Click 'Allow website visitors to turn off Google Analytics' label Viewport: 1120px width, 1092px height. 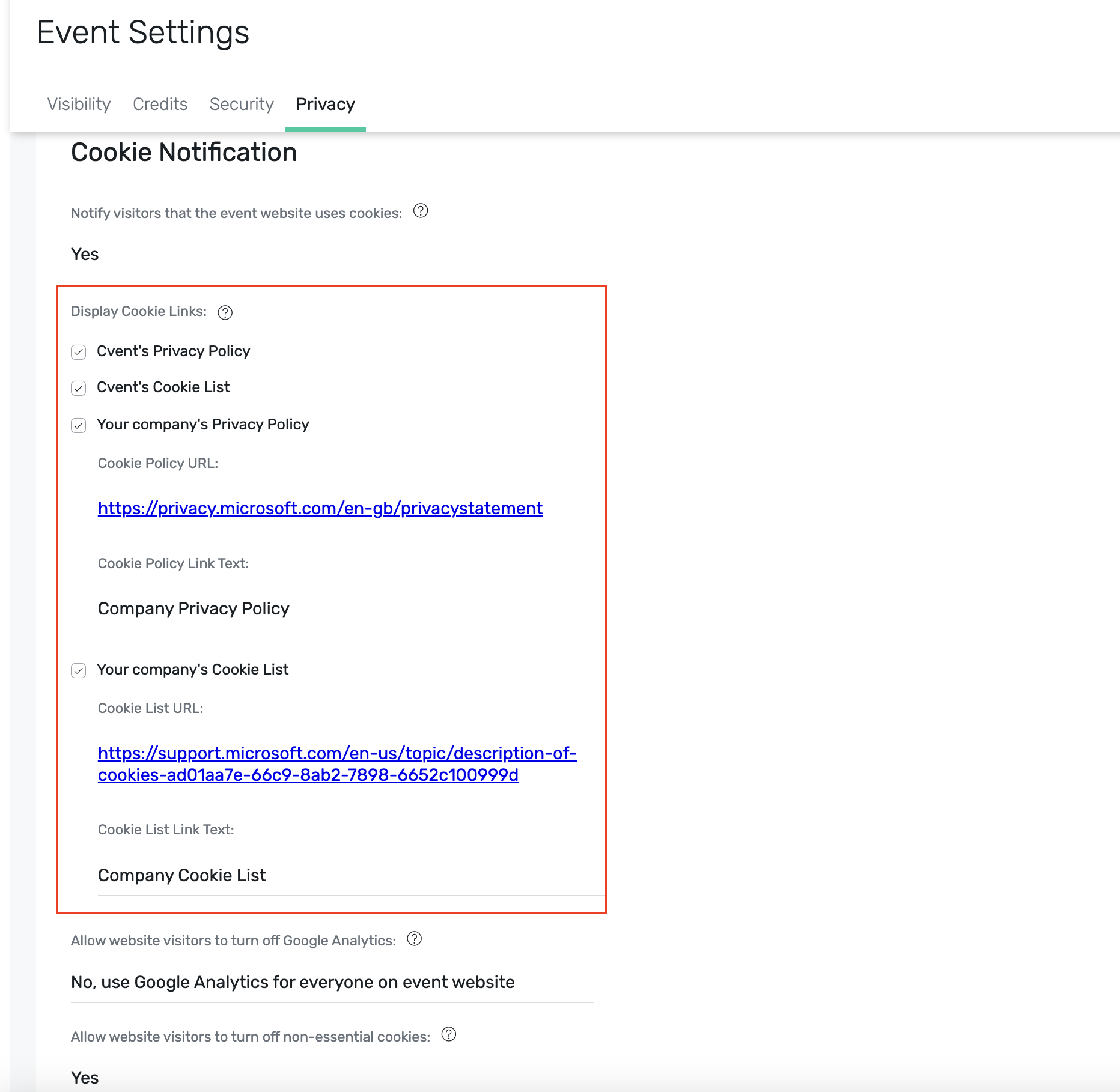233,941
